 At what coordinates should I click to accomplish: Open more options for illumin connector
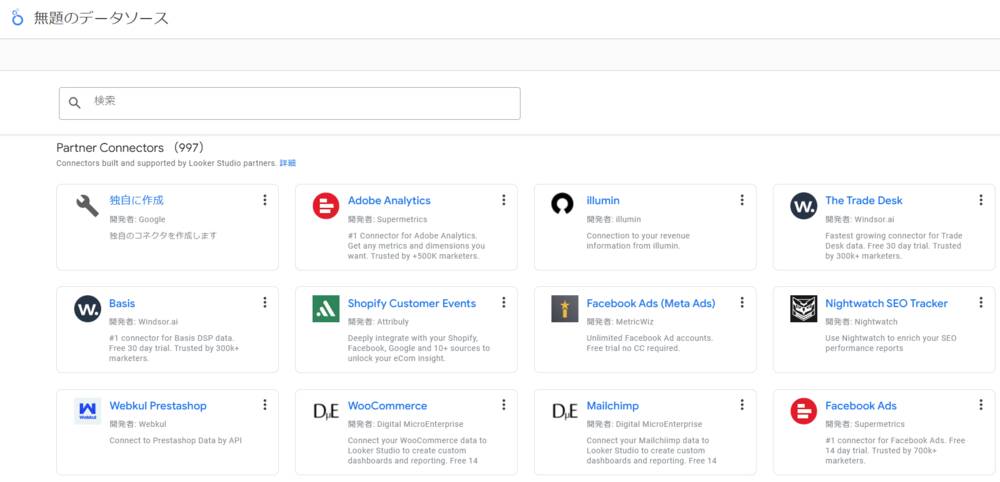(742, 200)
